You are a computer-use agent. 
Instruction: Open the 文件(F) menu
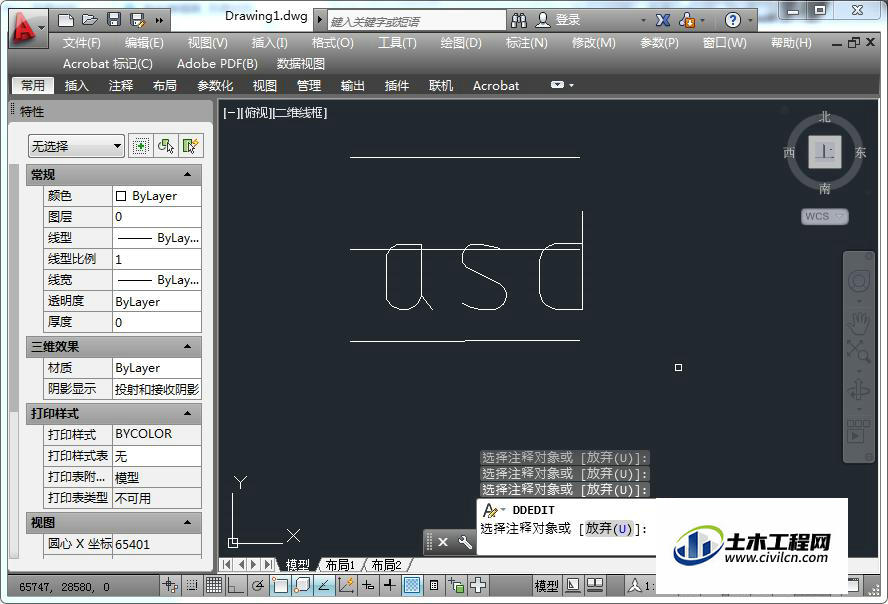(82, 42)
